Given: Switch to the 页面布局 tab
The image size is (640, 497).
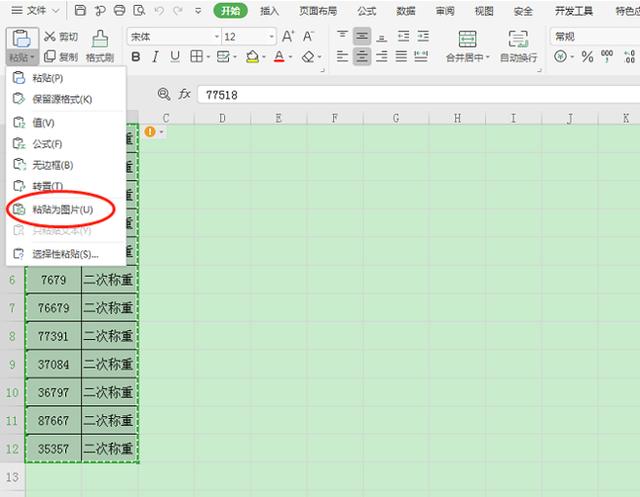Looking at the screenshot, I should pos(318,11).
